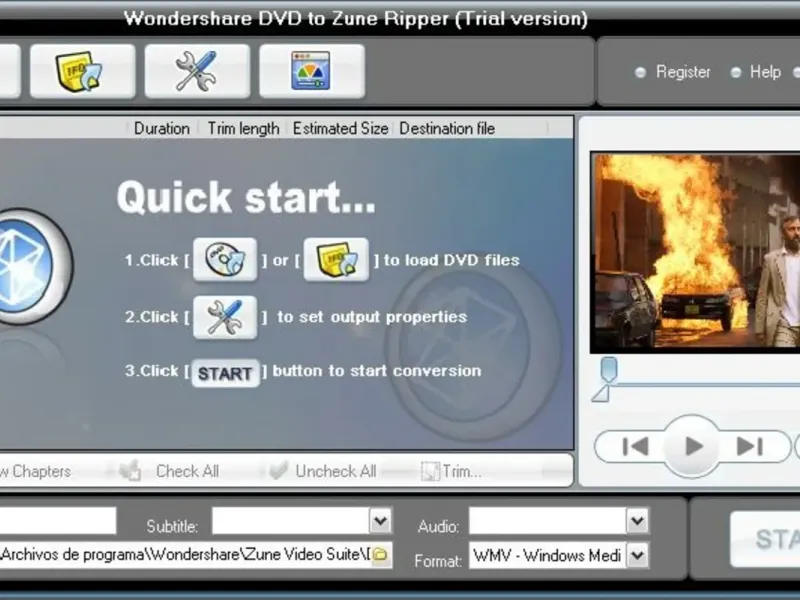Click IFO folder icon in Quick start
The height and width of the screenshot is (600, 800).
tap(336, 260)
